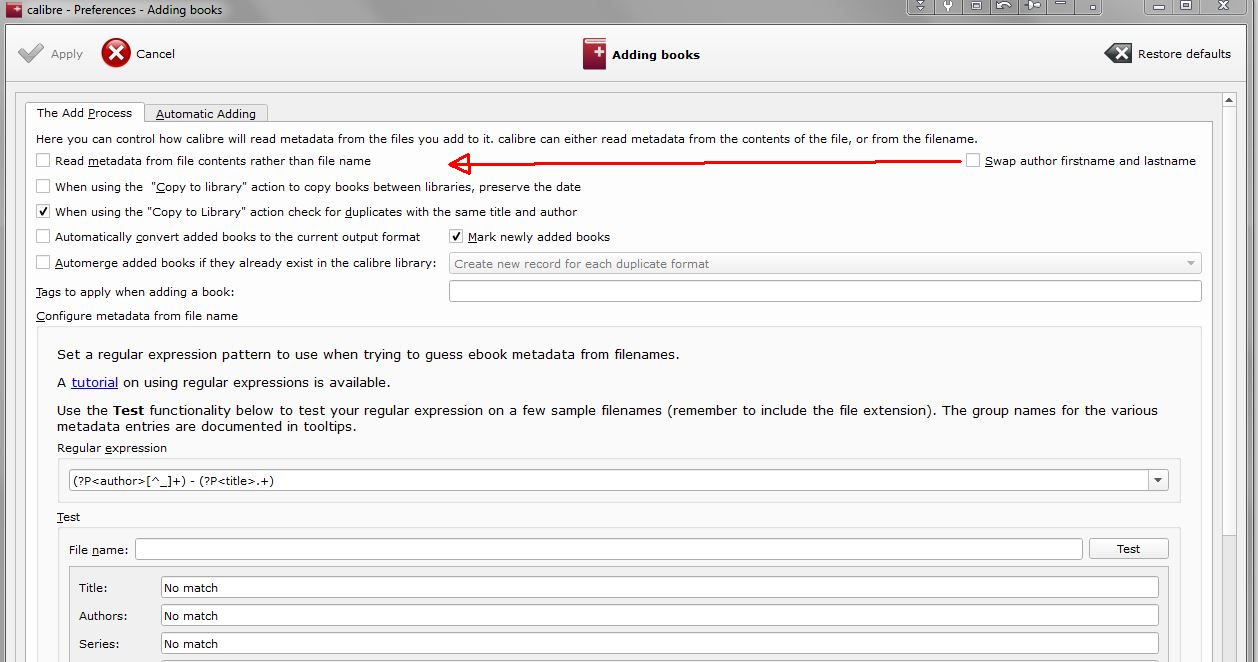
Task: Enable automatic conversion to current output format
Action: [43, 237]
